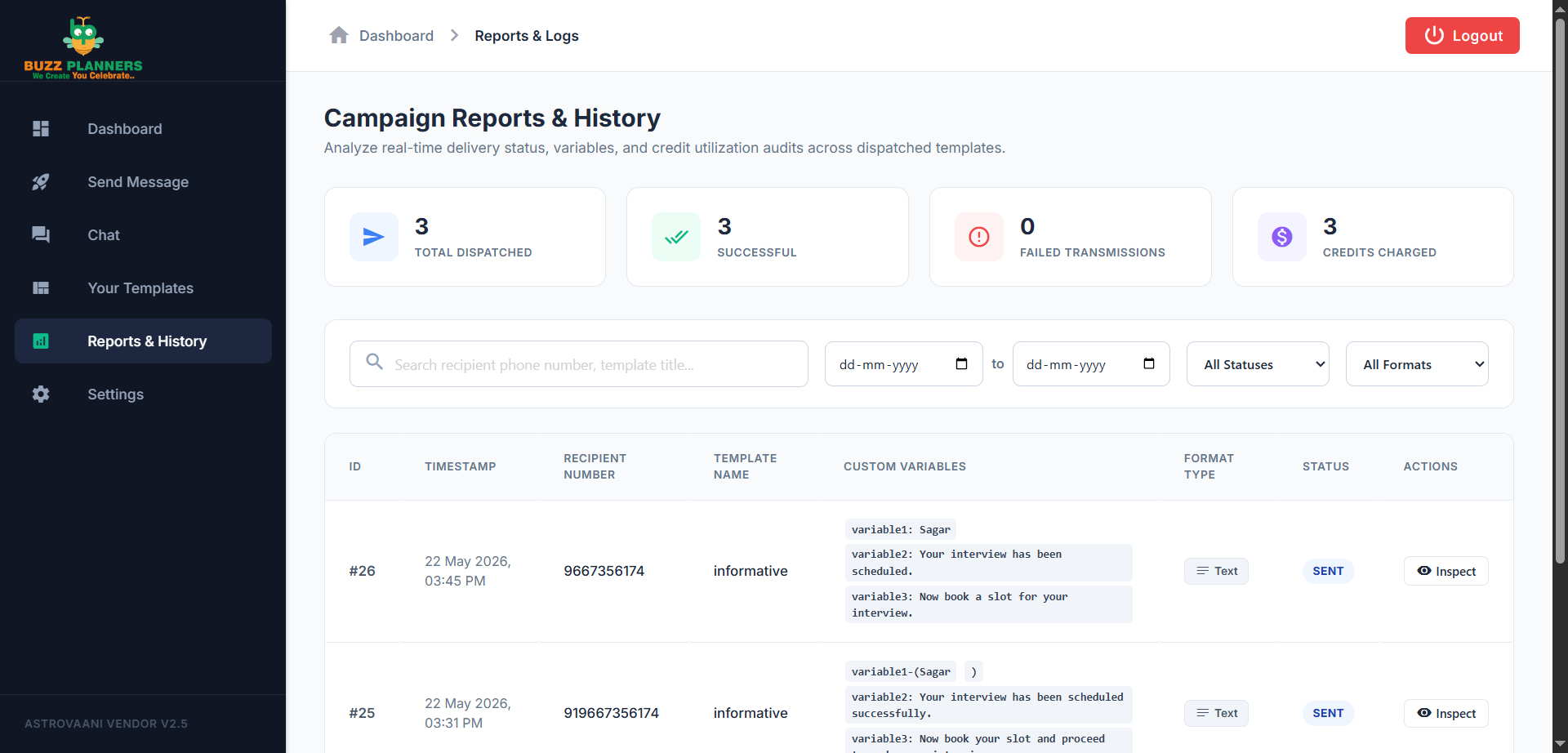The height and width of the screenshot is (753, 1568).
Task: Click the TEMPLATE NAME column header
Action: [746, 466]
